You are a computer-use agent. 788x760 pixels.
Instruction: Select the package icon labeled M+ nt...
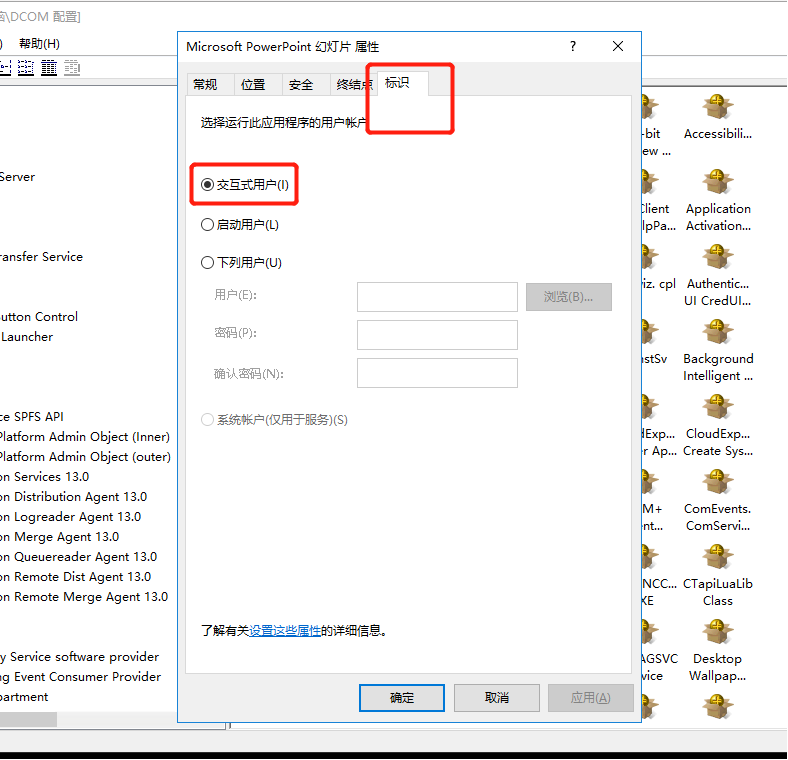(649, 481)
